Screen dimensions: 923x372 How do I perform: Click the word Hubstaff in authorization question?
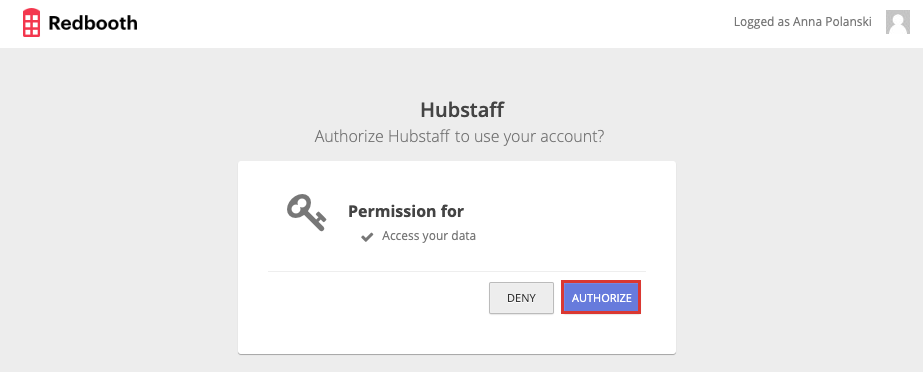420,137
